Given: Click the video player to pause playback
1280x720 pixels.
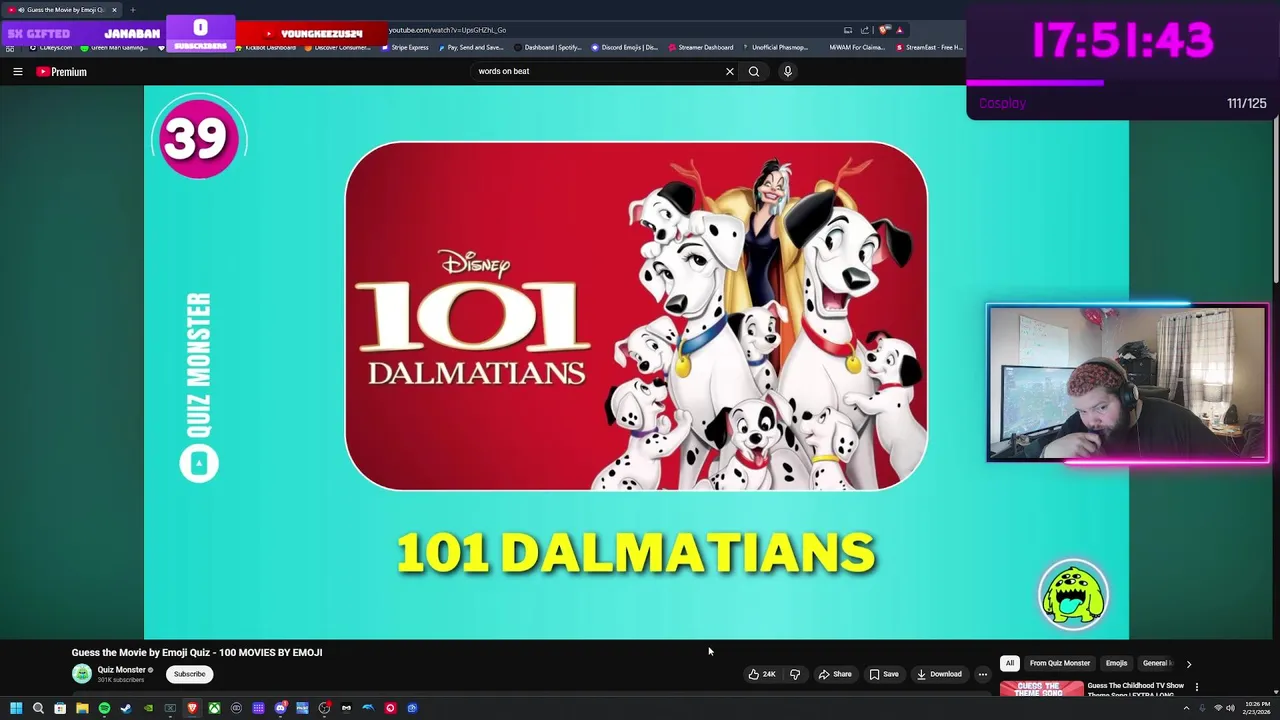Looking at the screenshot, I should coord(636,362).
